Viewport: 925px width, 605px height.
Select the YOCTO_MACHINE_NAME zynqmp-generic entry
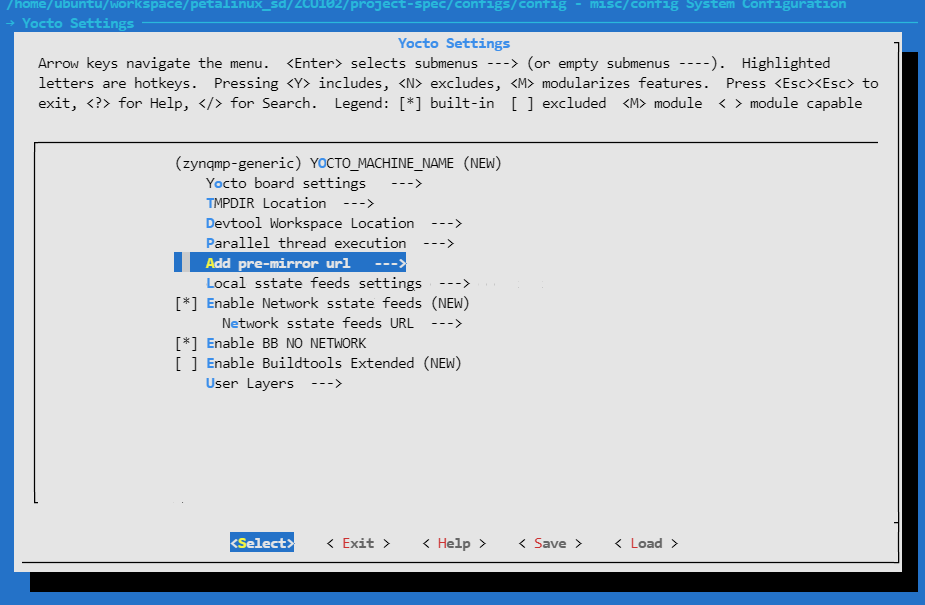coord(338,163)
